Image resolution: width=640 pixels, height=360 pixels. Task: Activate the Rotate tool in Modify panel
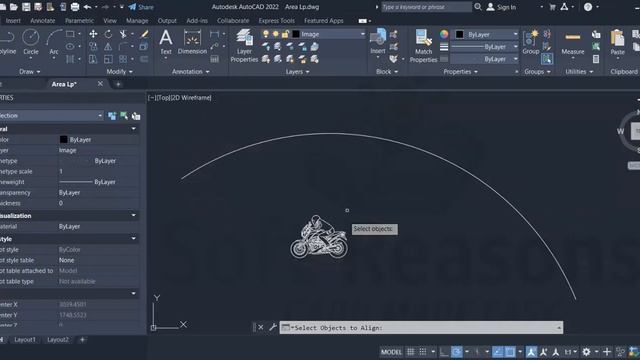(108, 34)
